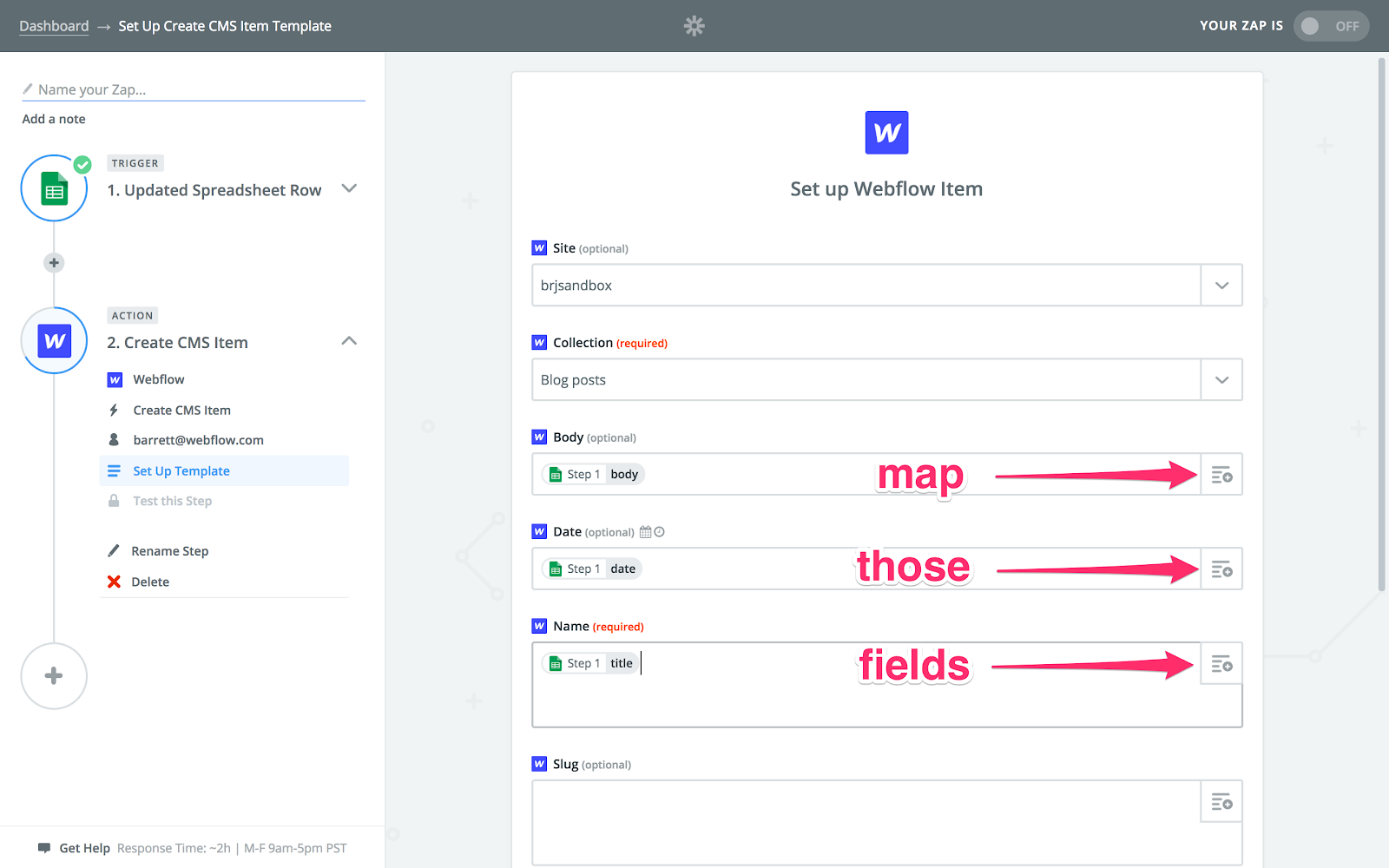Select 1. Updated Spreadsheet Row title
The width and height of the screenshot is (1389, 868).
[214, 190]
